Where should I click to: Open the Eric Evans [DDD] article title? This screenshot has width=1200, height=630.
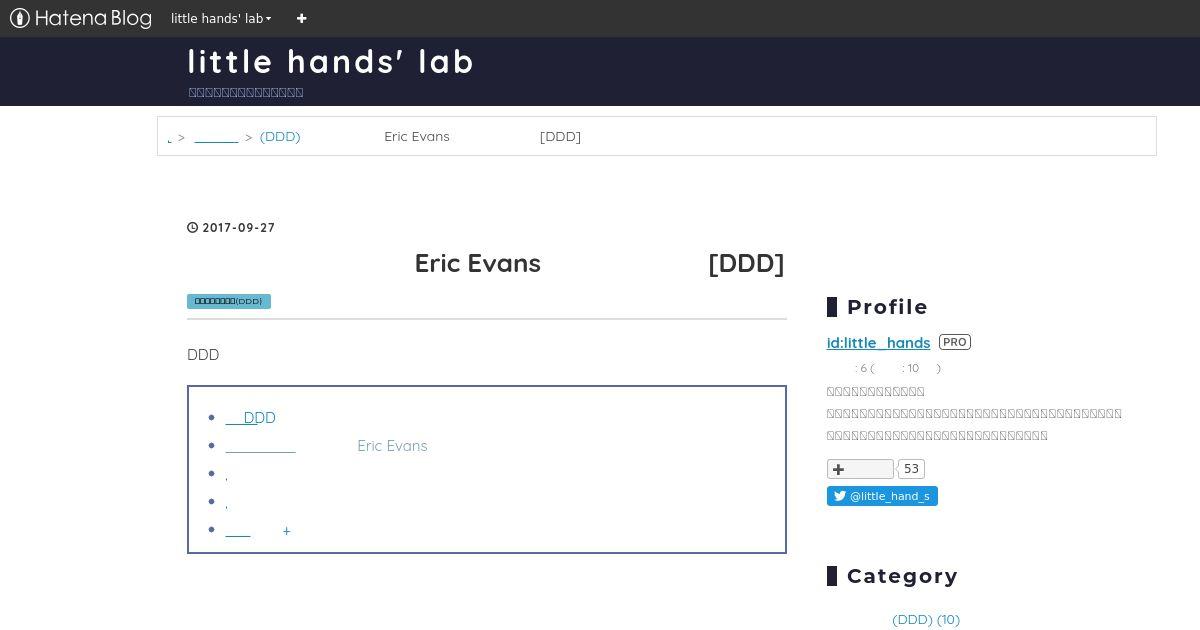coord(486,263)
